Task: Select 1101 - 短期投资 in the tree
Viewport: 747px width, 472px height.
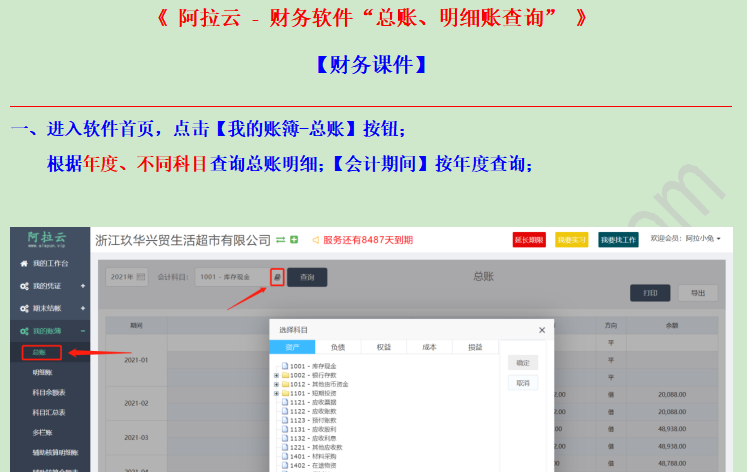Action: [313, 393]
